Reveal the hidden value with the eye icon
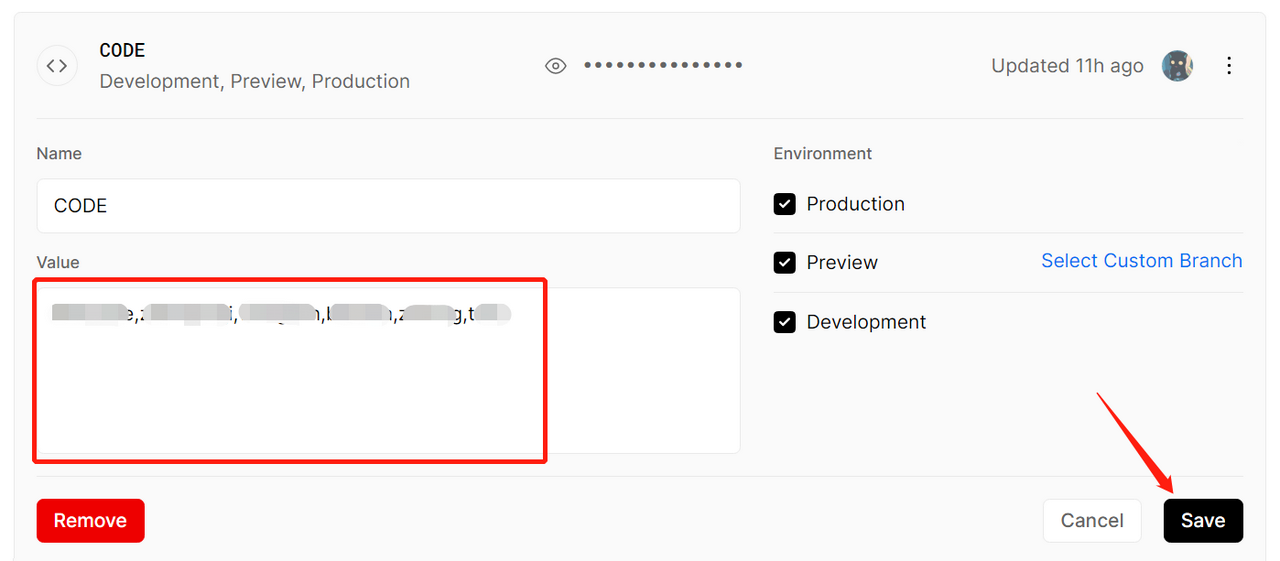This screenshot has height=561, width=1280. click(555, 66)
